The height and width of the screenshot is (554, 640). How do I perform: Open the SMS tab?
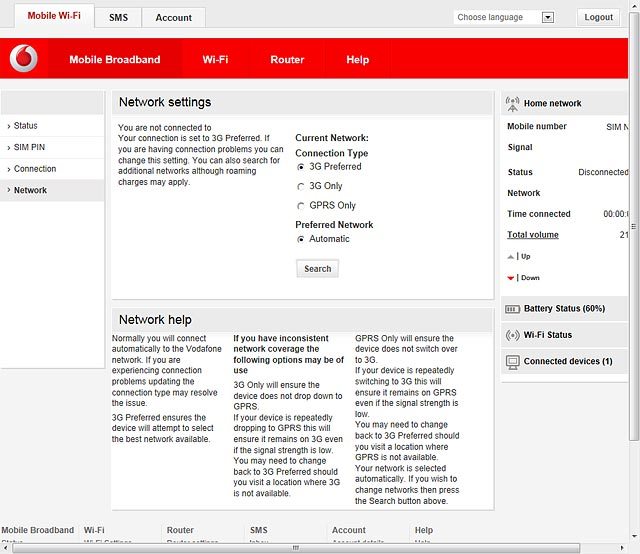[118, 18]
